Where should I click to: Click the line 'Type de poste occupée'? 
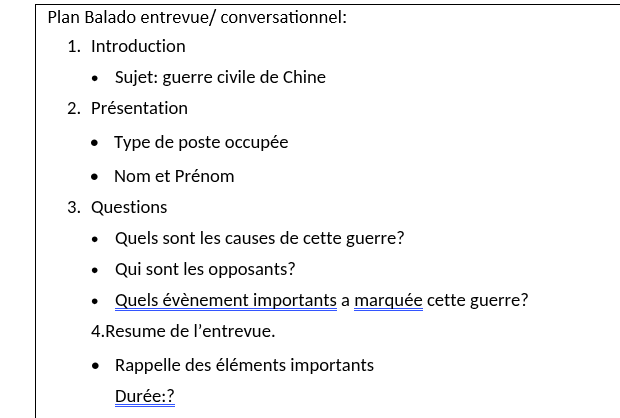pos(201,142)
